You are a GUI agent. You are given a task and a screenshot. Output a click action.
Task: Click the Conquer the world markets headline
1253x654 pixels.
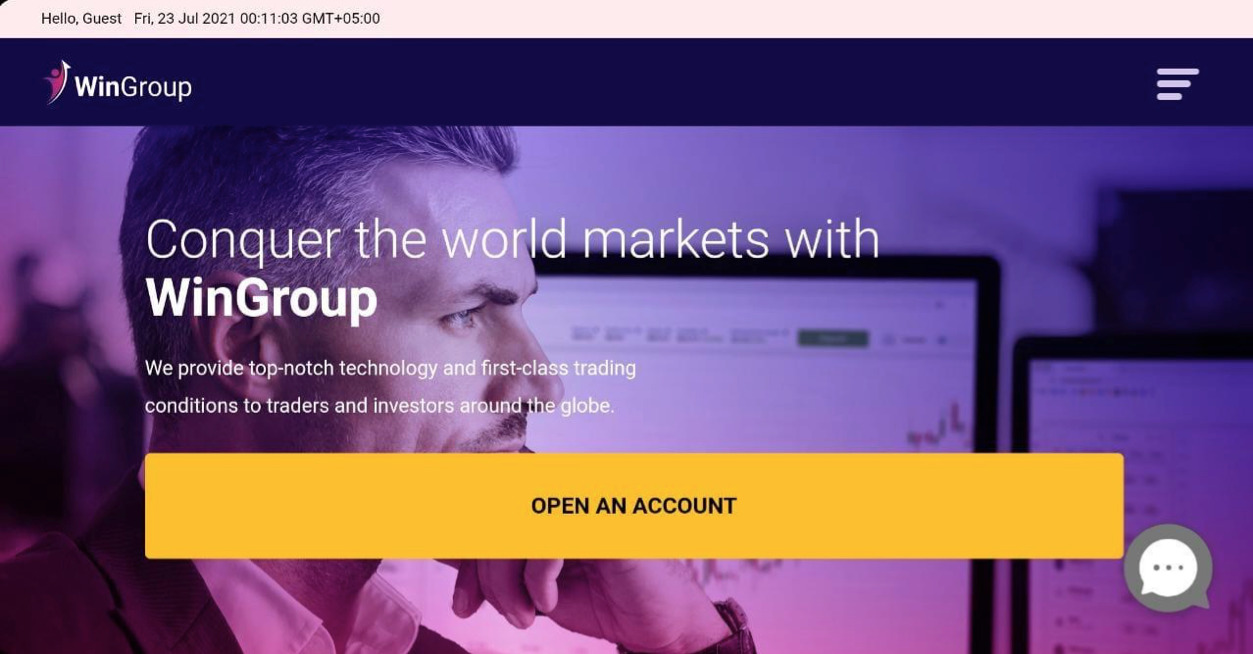pyautogui.click(x=512, y=239)
